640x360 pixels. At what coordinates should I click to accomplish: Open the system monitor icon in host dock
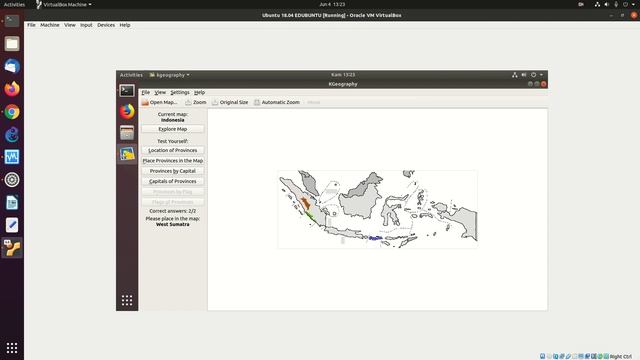[x=12, y=157]
